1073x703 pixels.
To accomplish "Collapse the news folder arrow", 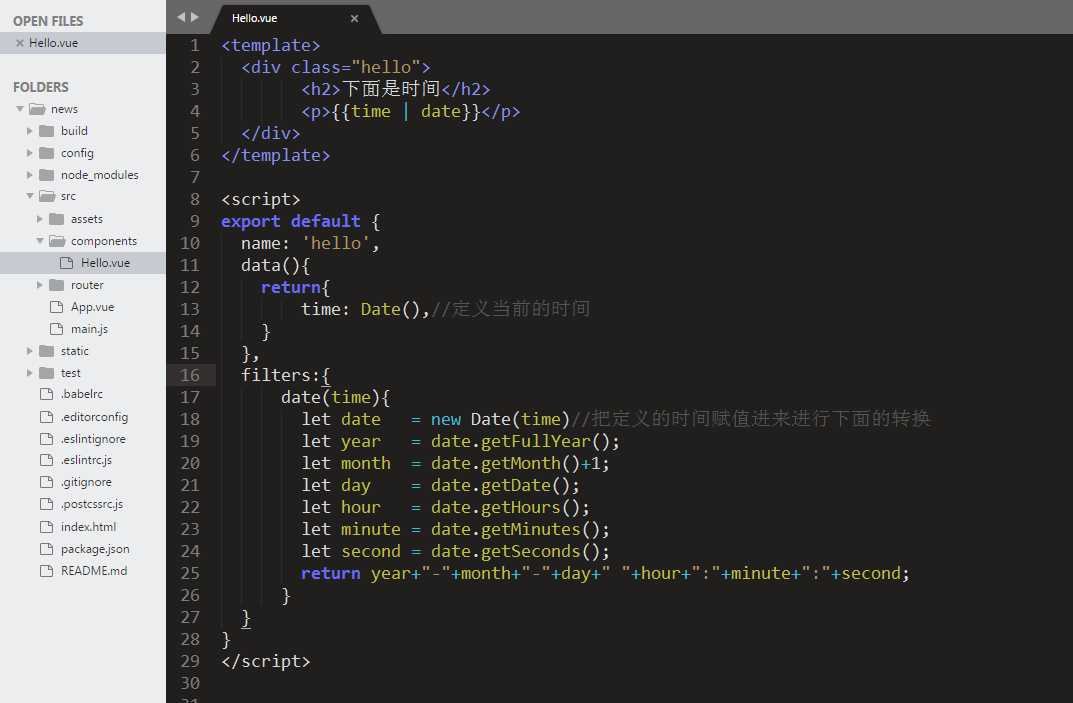I will coord(20,109).
